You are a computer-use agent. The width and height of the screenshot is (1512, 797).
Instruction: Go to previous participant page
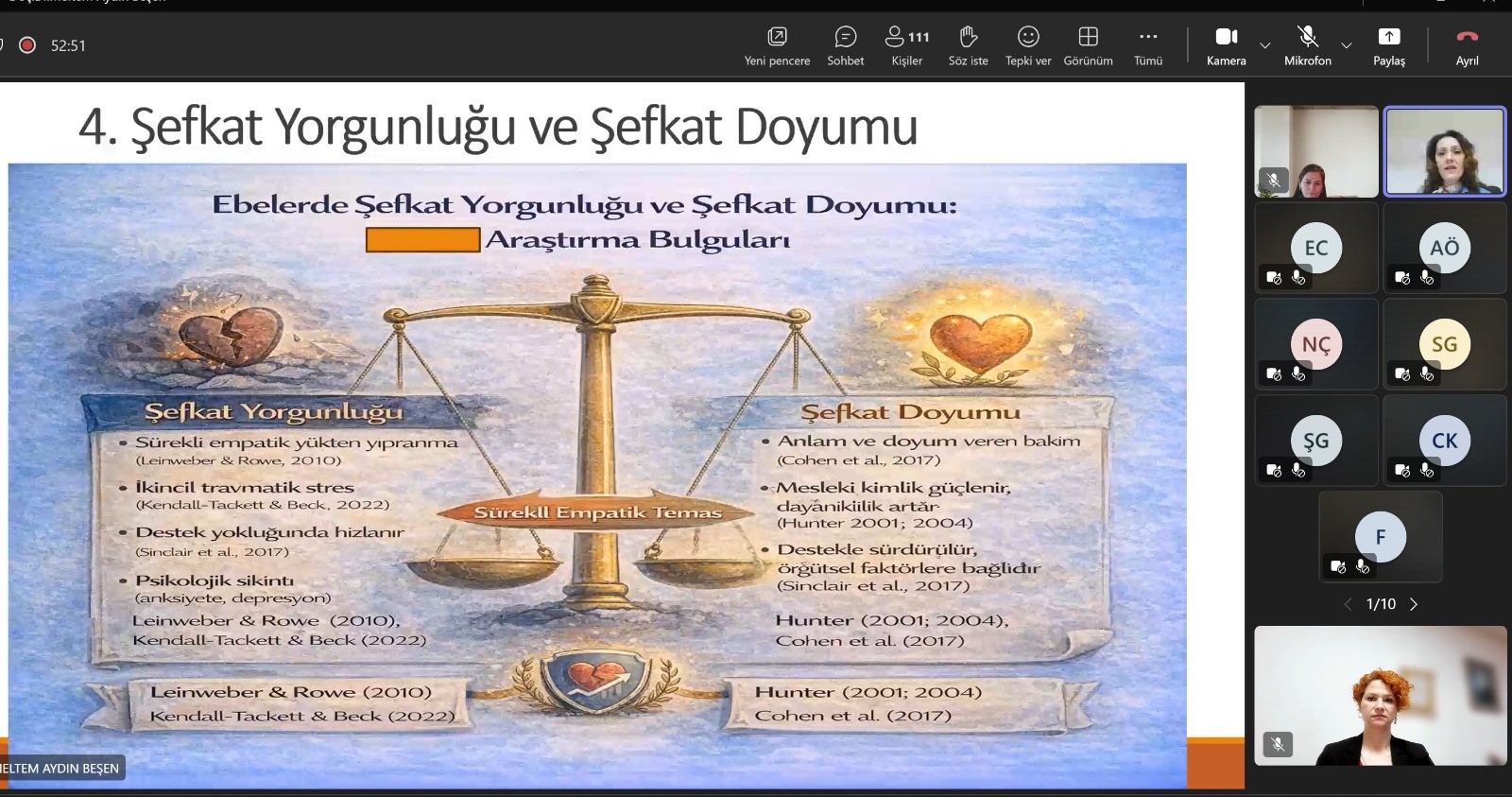1348,604
